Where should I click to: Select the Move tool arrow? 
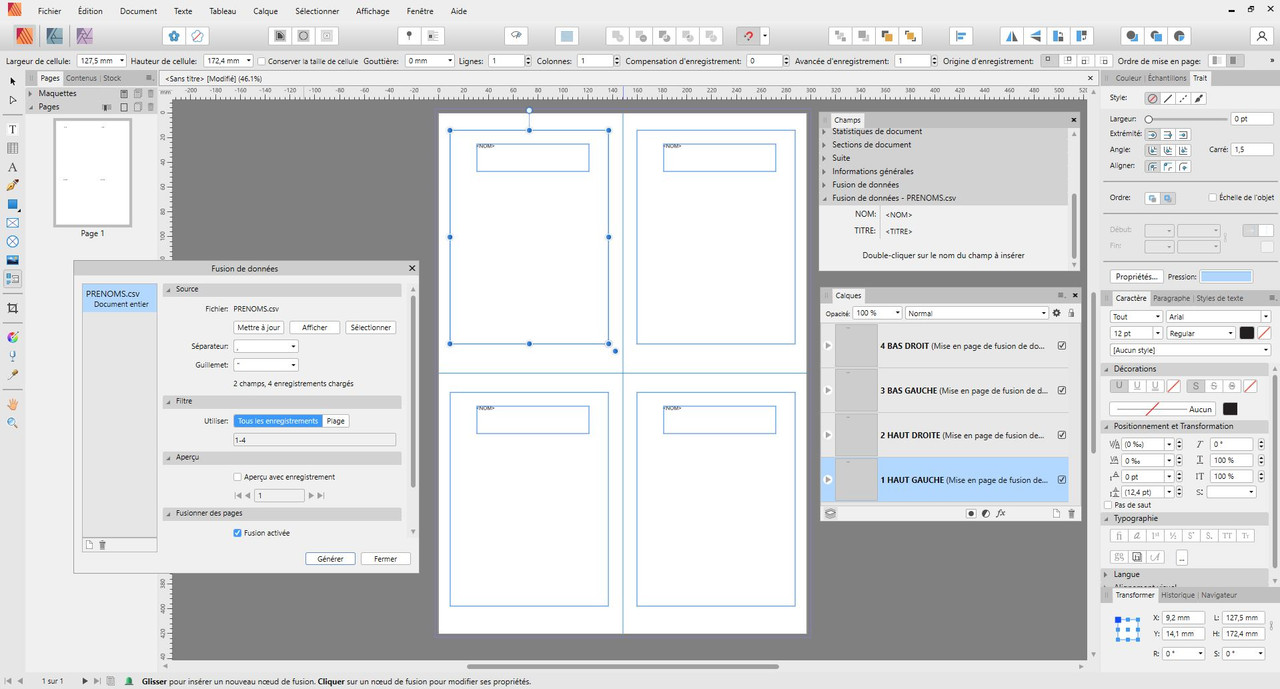coord(13,81)
